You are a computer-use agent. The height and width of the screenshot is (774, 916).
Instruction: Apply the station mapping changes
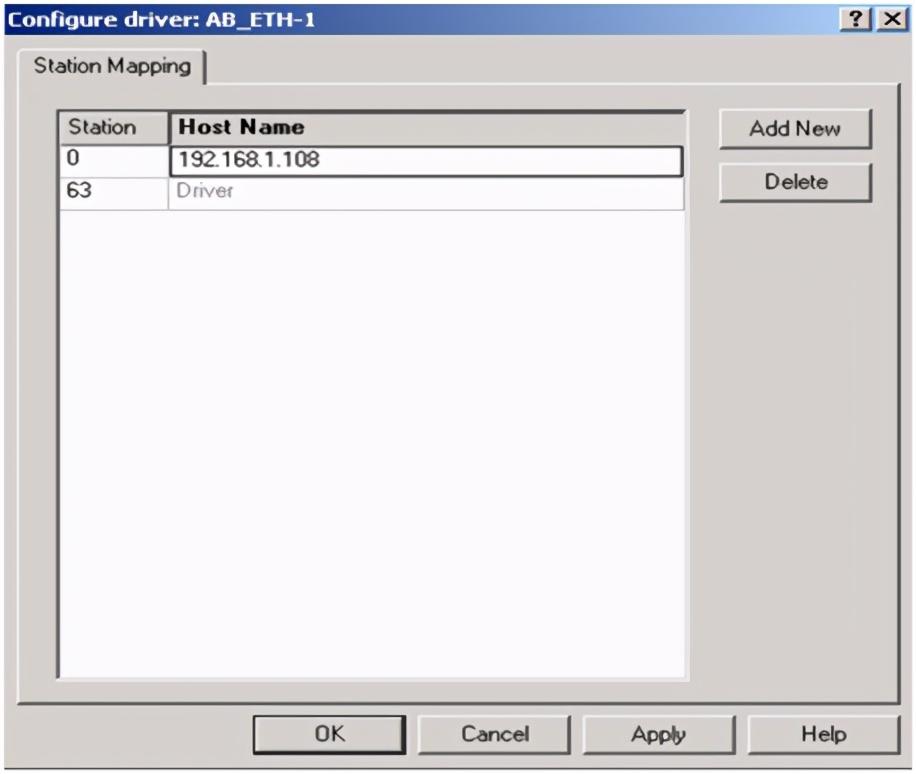pos(658,734)
